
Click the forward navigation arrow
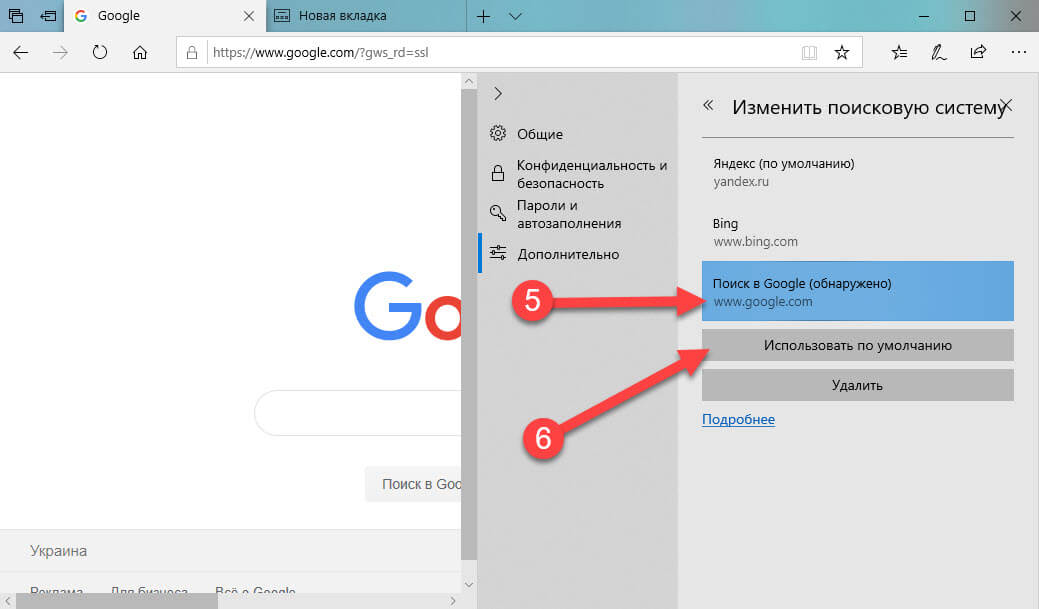60,52
